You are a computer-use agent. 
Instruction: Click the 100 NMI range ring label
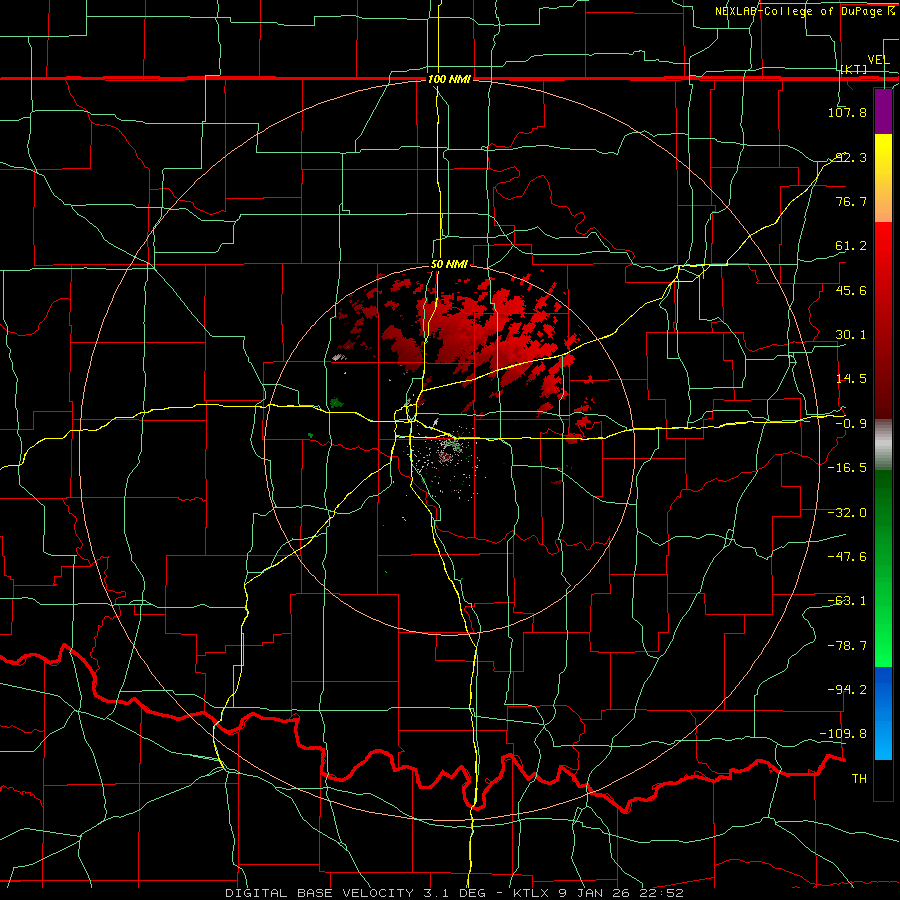(449, 79)
